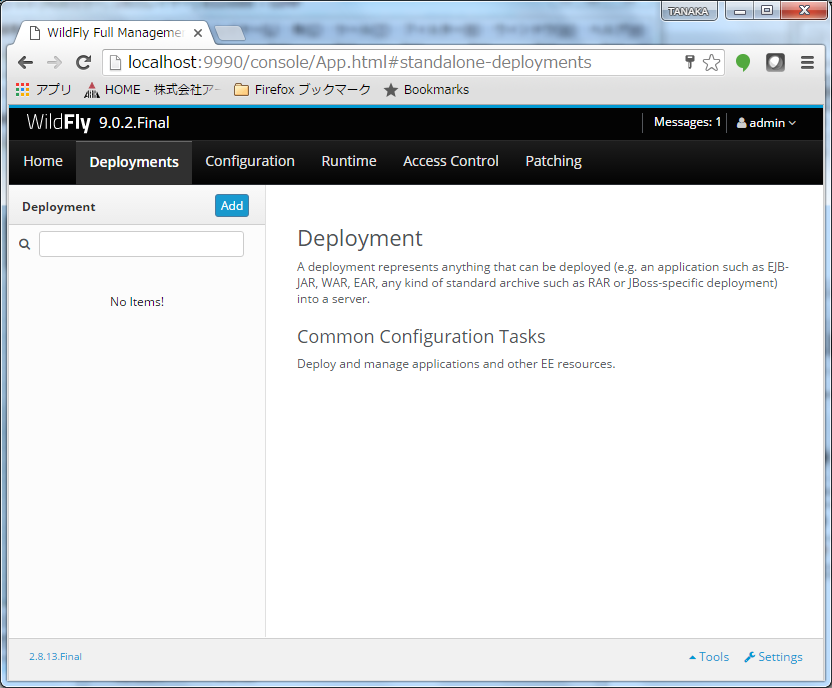Screen dimensions: 832x688
Task: Open Settings link in footer
Action: [773, 657]
